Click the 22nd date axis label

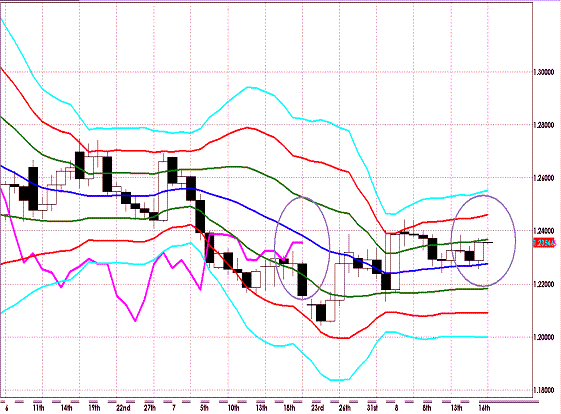click(123, 408)
